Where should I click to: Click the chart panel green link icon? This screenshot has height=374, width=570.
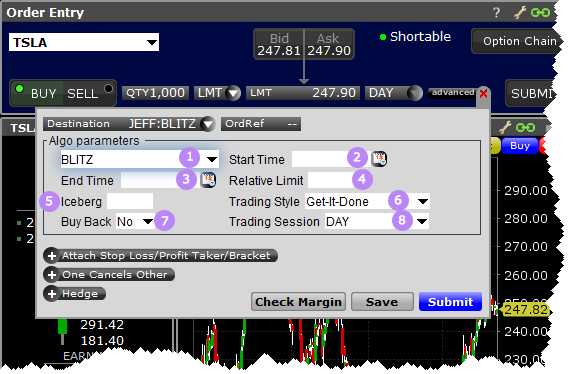[x=525, y=128]
